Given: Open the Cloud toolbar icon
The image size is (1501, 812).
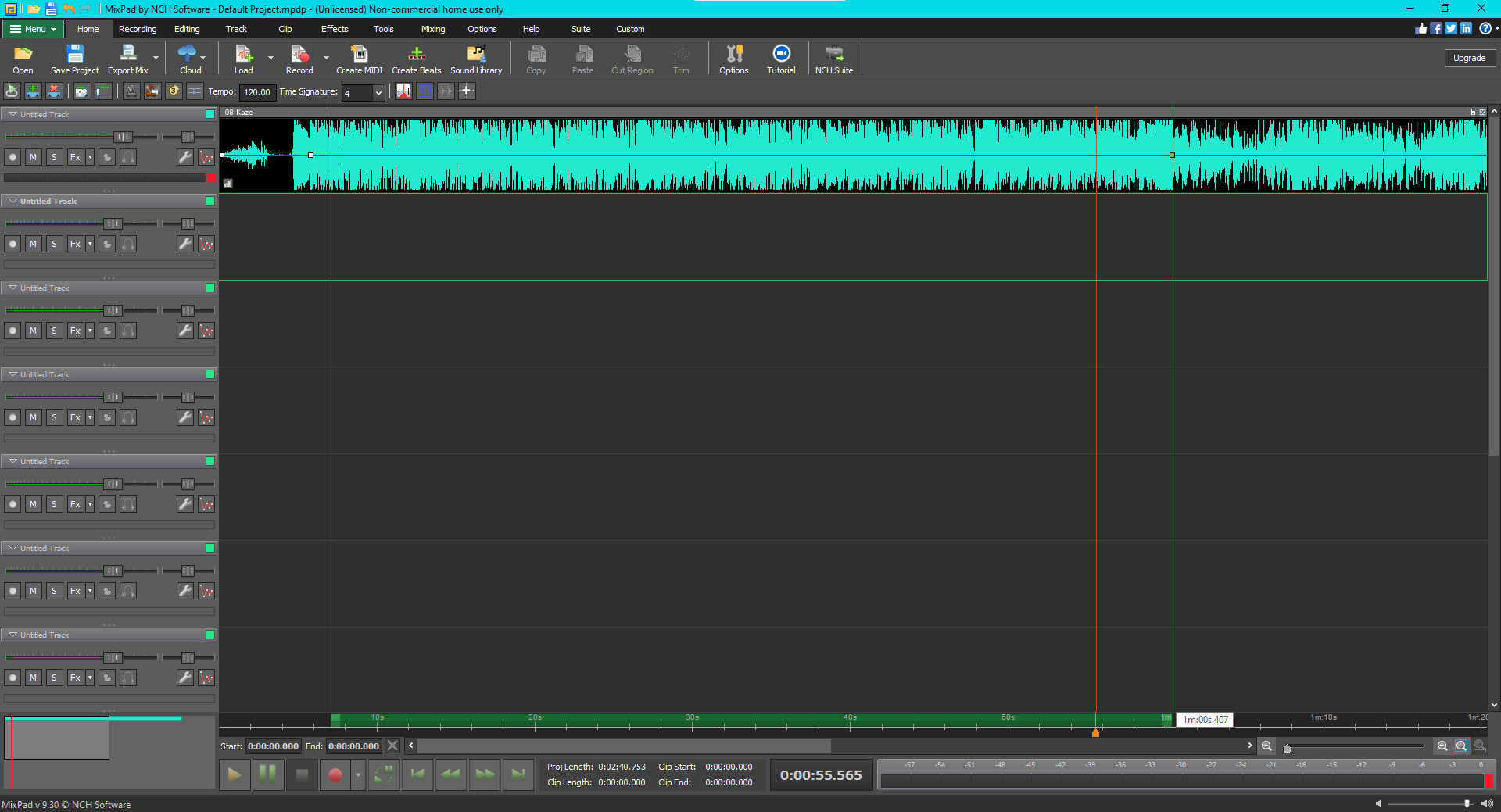Looking at the screenshot, I should point(188,54).
